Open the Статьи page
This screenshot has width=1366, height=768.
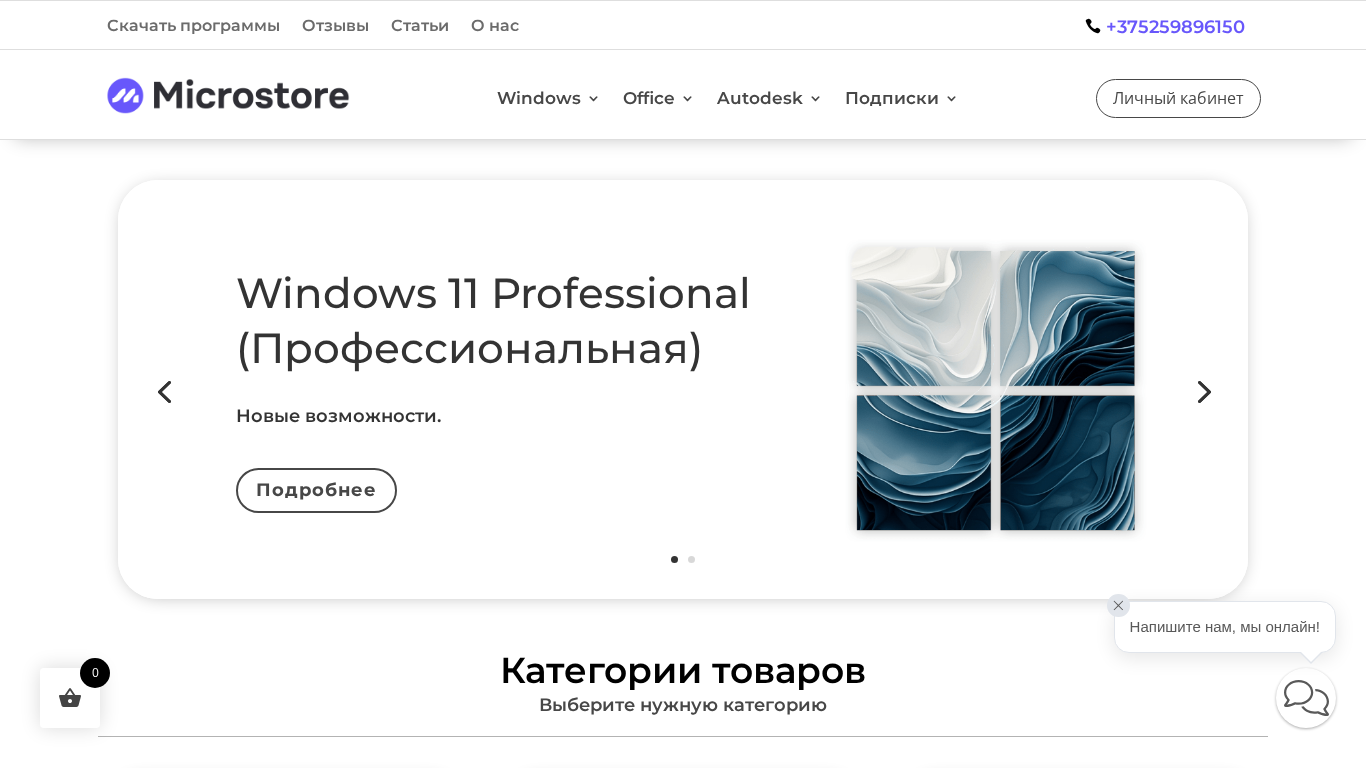(420, 26)
